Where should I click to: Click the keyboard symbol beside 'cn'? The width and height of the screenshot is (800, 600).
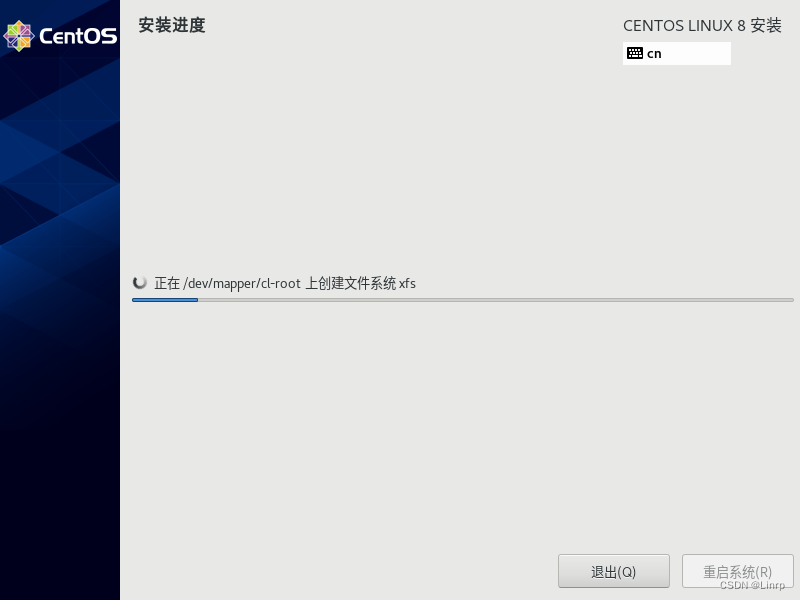point(636,53)
